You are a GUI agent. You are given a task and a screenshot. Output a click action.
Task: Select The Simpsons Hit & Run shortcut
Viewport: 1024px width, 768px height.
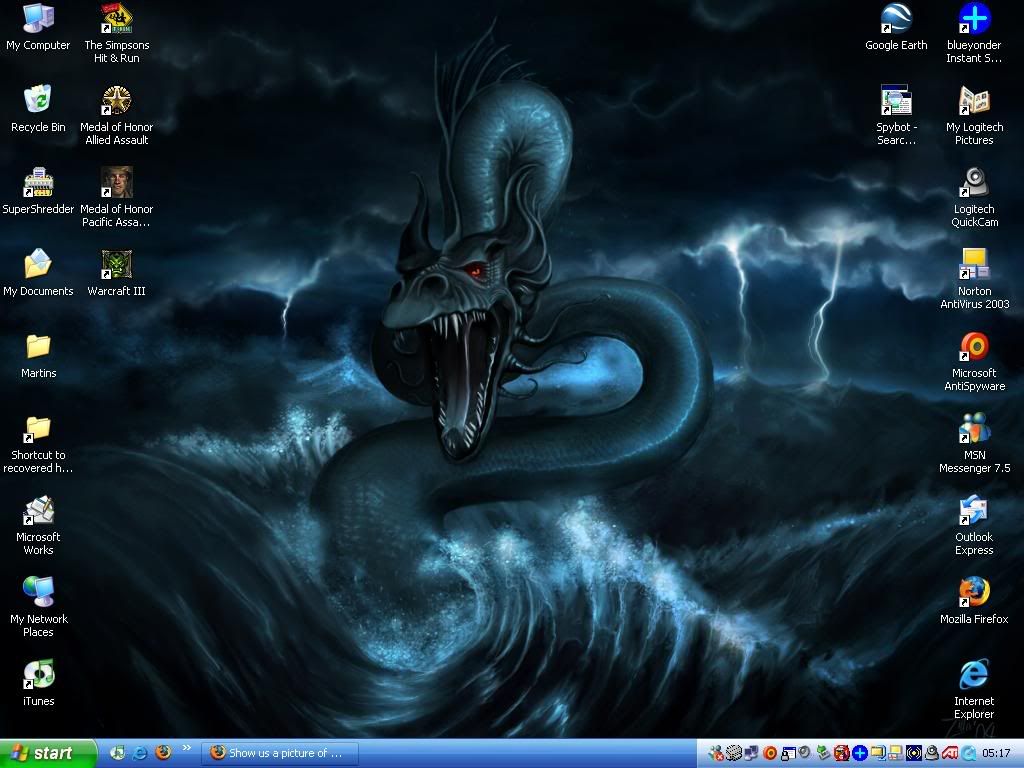click(117, 34)
